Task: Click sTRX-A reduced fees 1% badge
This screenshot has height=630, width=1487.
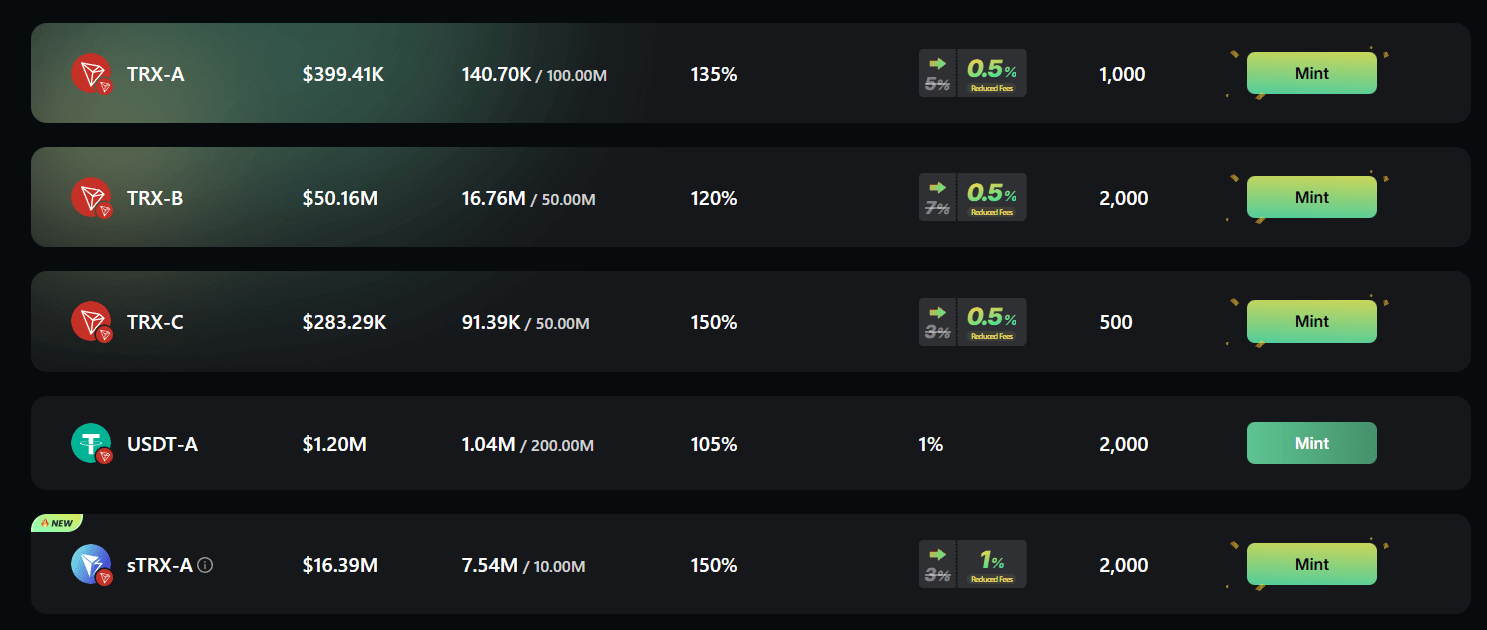Action: (972, 565)
